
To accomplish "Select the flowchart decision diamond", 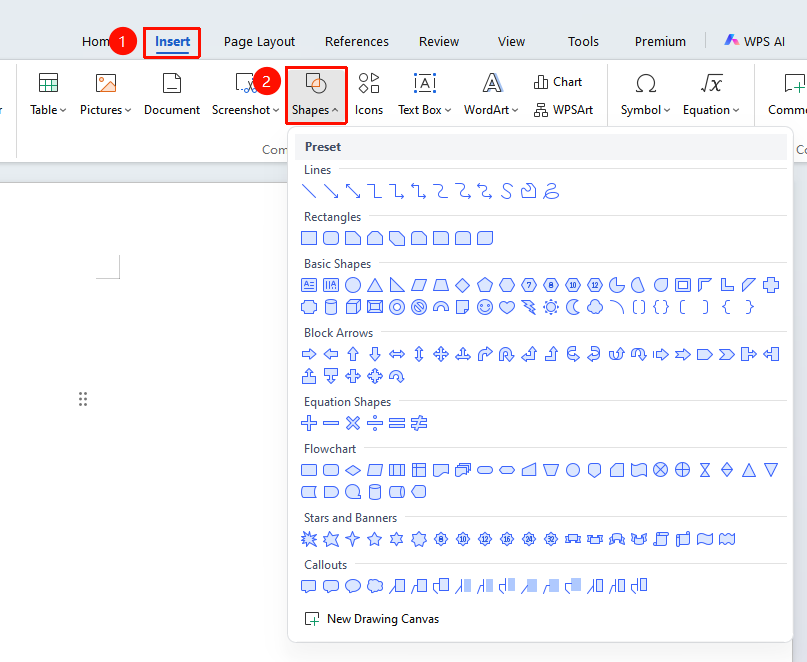I will [353, 470].
